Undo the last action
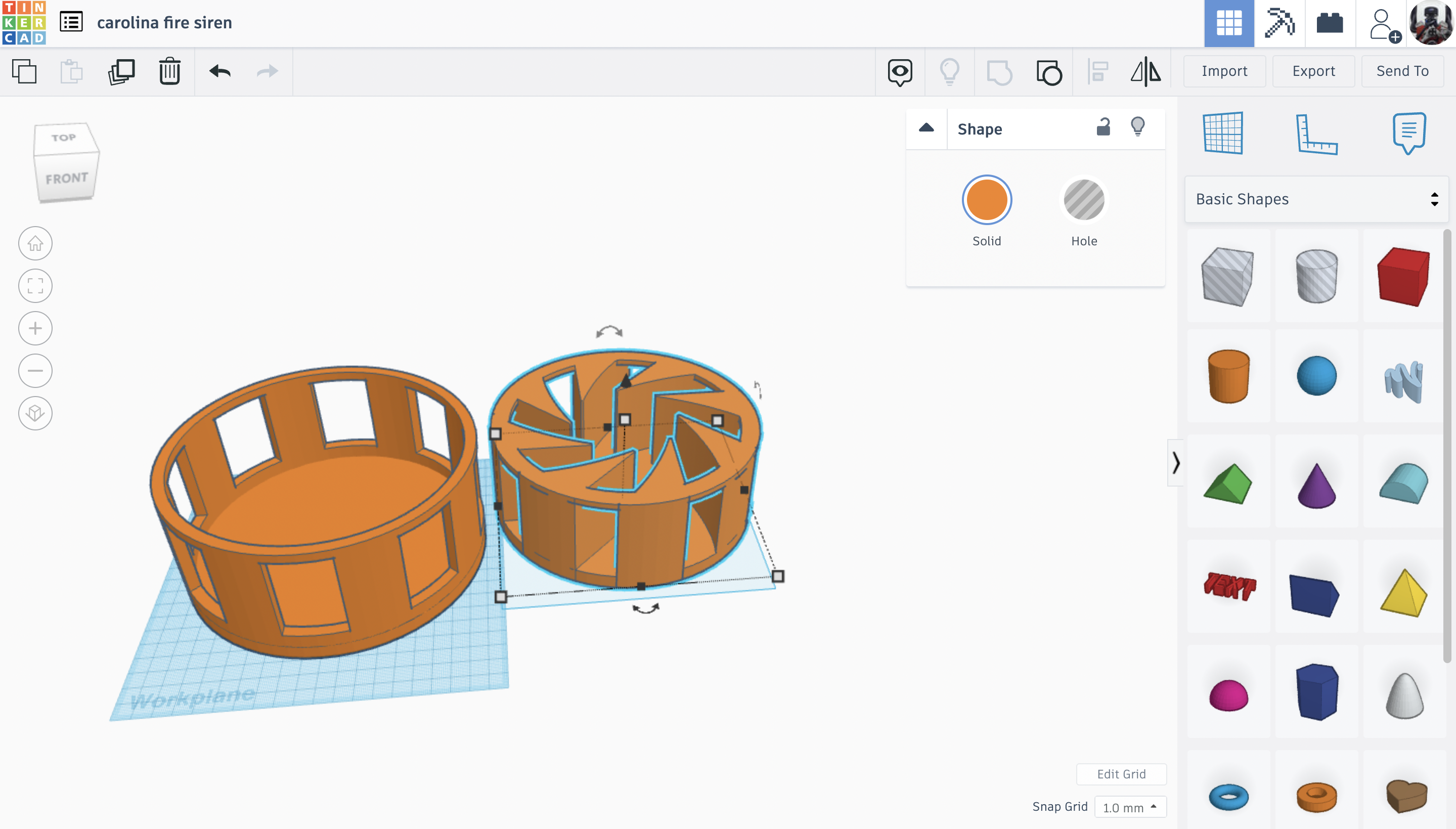Image resolution: width=1456 pixels, height=829 pixels. click(219, 72)
